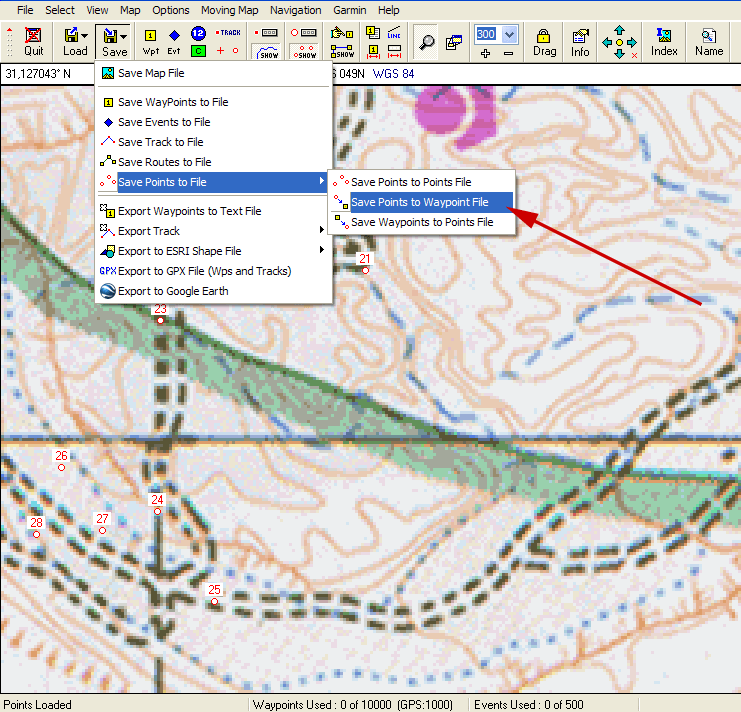This screenshot has width=741, height=712.
Task: Select Save Points to Points File
Action: pyautogui.click(x=422, y=182)
